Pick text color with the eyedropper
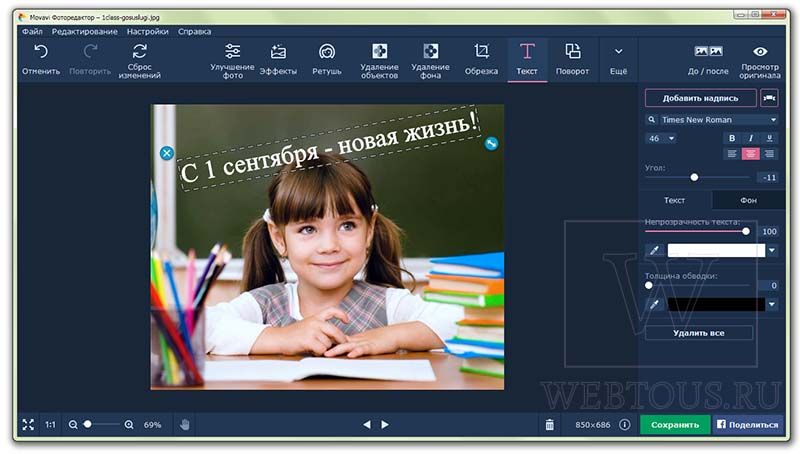This screenshot has height=454, width=800. [654, 250]
